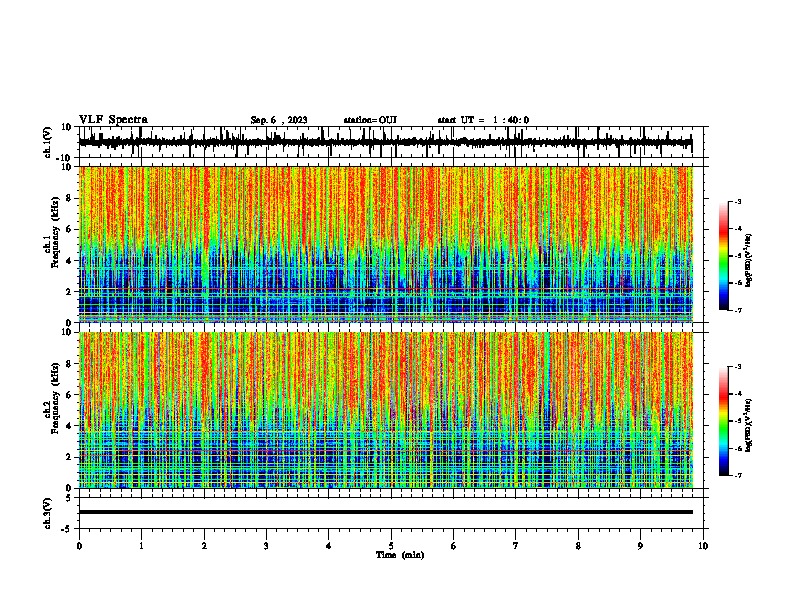This screenshot has width=792, height=612.
Task: Click the x-axis tick label "1"
Action: 141,546
